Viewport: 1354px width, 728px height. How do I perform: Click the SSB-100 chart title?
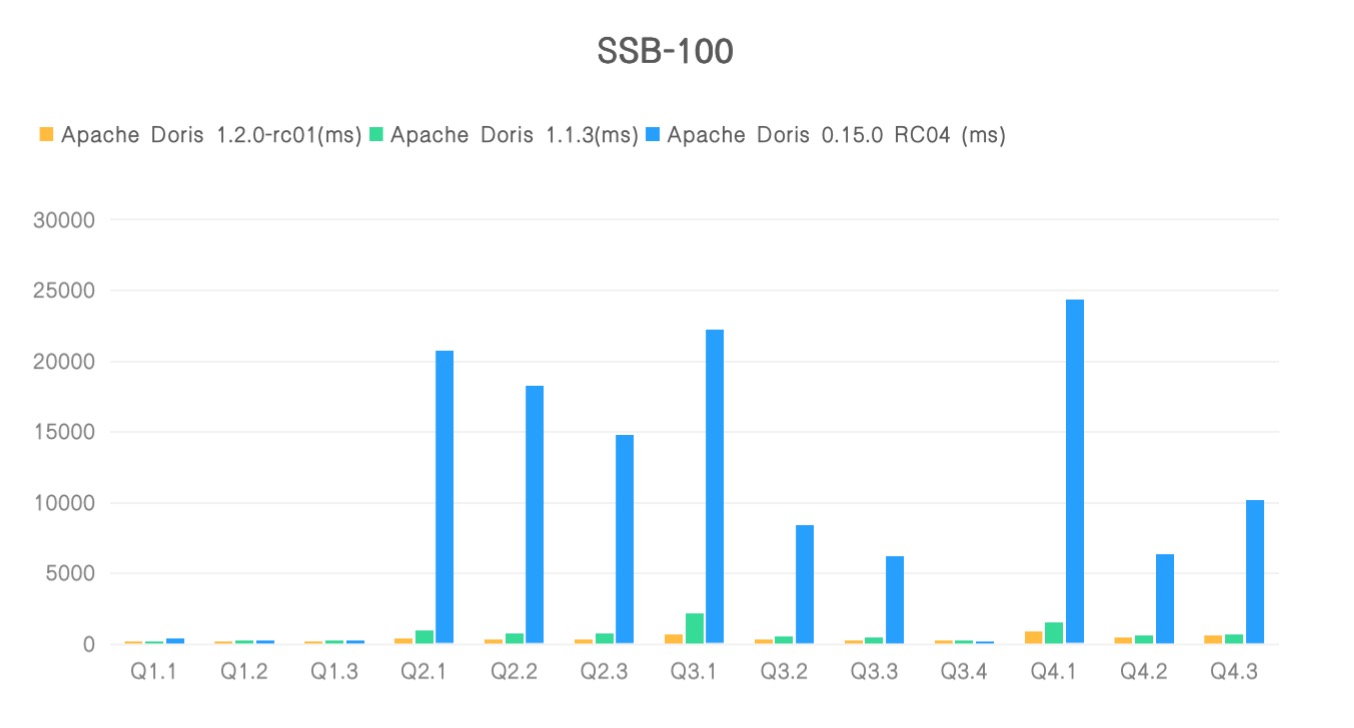pos(665,52)
